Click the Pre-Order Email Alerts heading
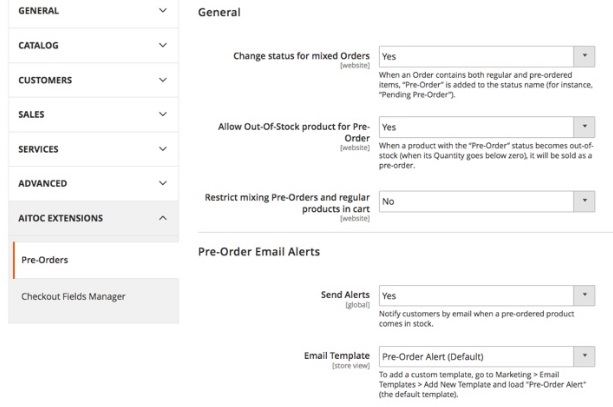 [258, 252]
